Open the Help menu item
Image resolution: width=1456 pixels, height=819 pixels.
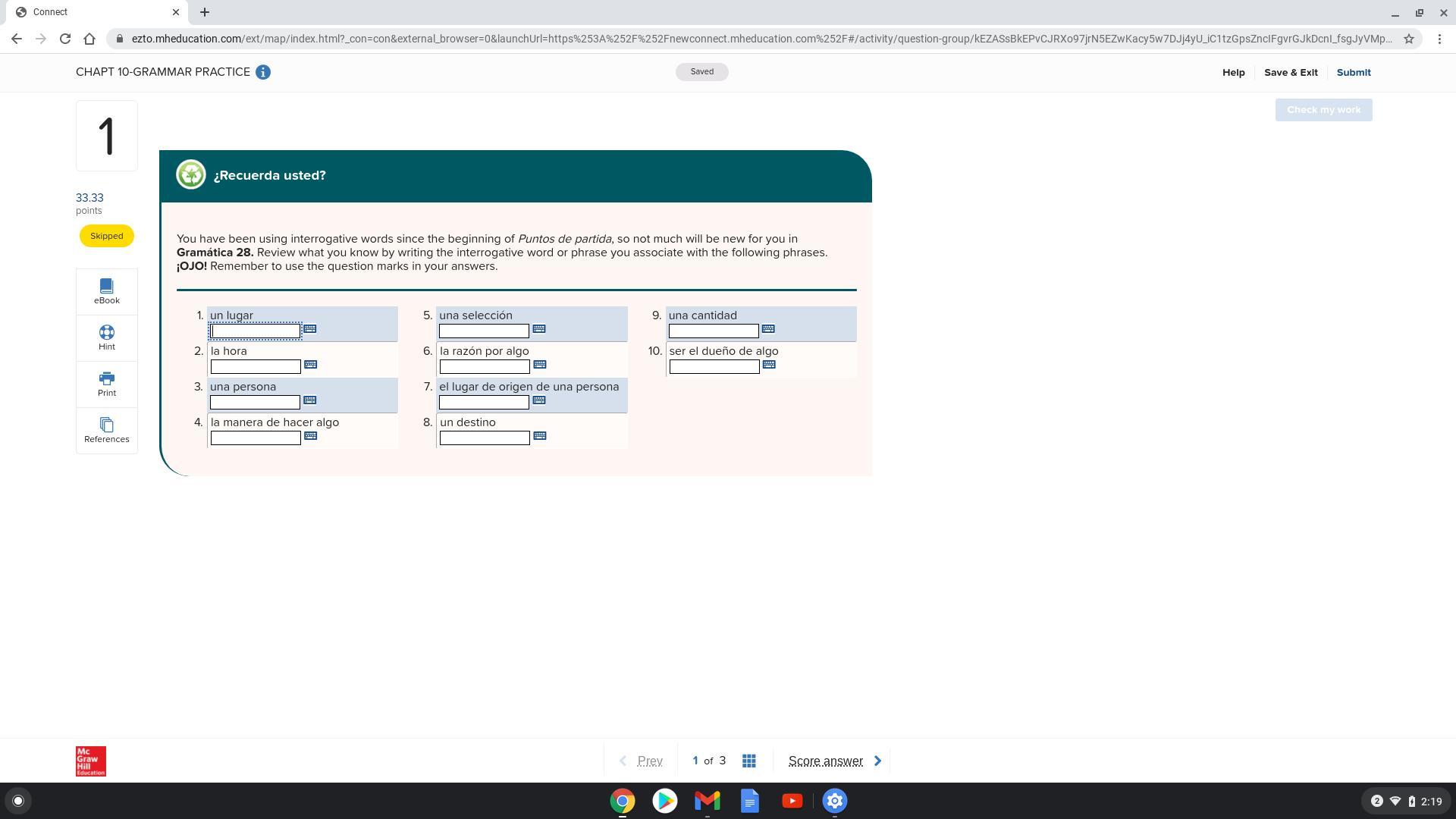[1233, 72]
